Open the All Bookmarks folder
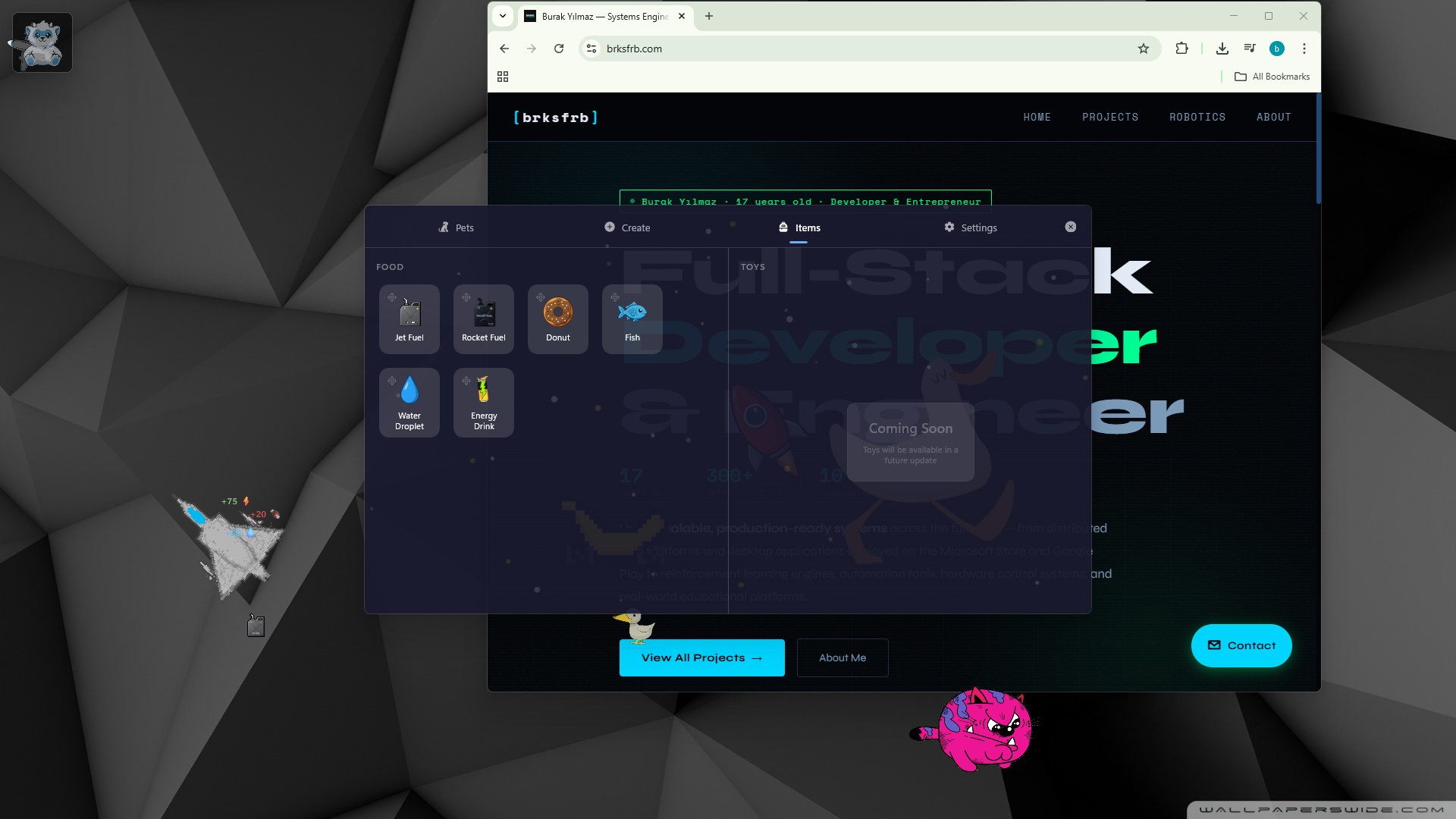The image size is (1456, 819). [1272, 77]
